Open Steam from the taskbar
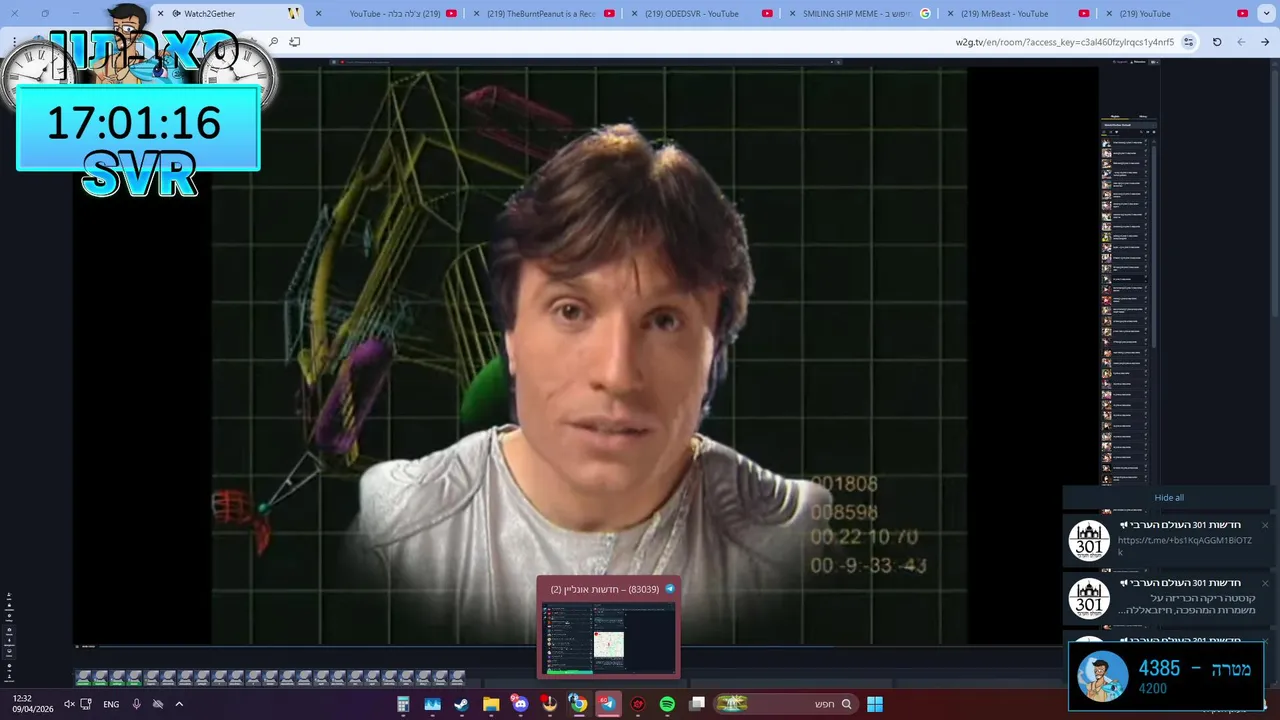Screen dimensions: 1280x720 [x=462, y=704]
